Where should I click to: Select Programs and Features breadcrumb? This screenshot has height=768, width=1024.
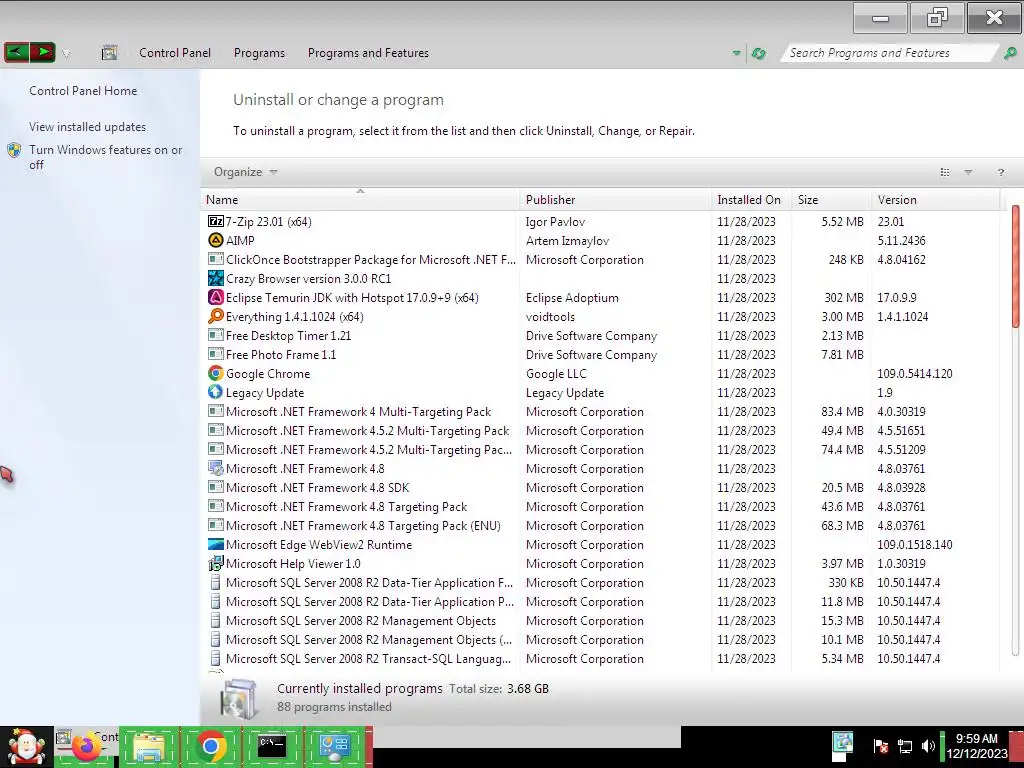(x=368, y=53)
